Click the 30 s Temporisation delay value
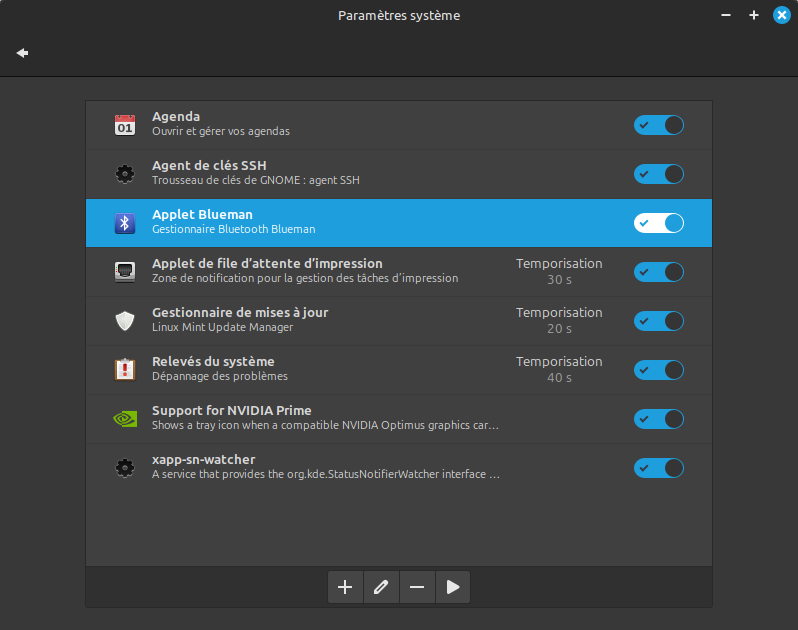Viewport: 798px width, 630px height. [559, 280]
